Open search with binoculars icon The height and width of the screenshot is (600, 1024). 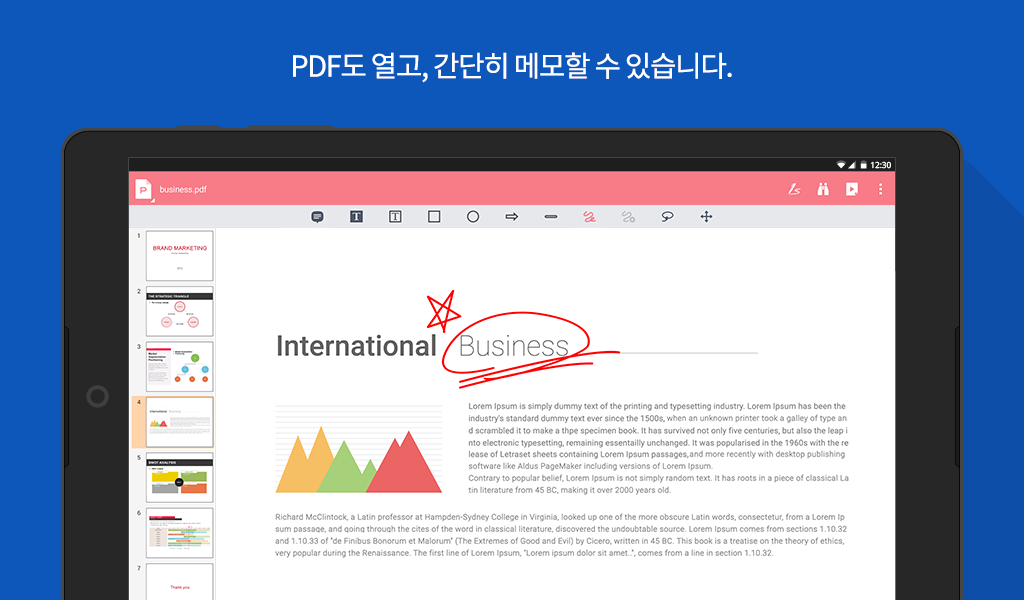823,189
